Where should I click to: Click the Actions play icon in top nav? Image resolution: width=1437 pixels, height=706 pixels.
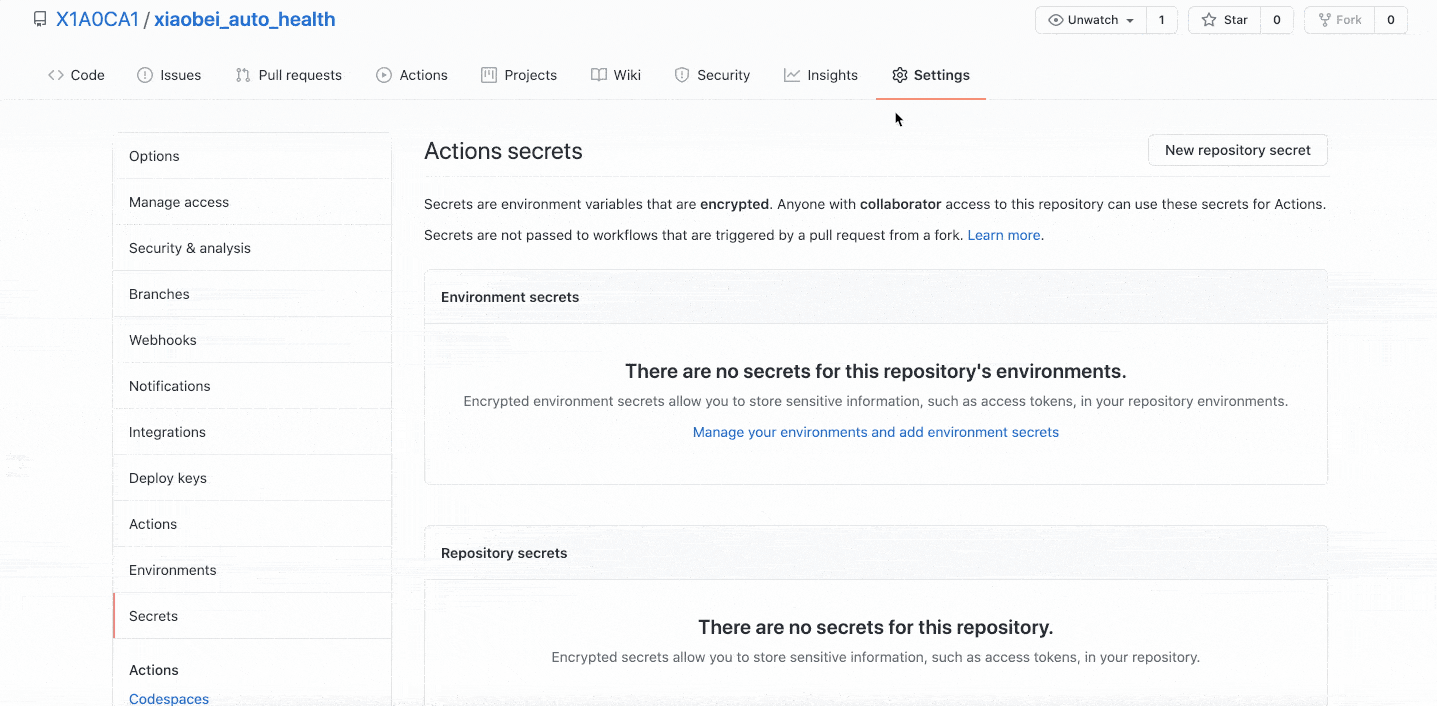pos(384,75)
